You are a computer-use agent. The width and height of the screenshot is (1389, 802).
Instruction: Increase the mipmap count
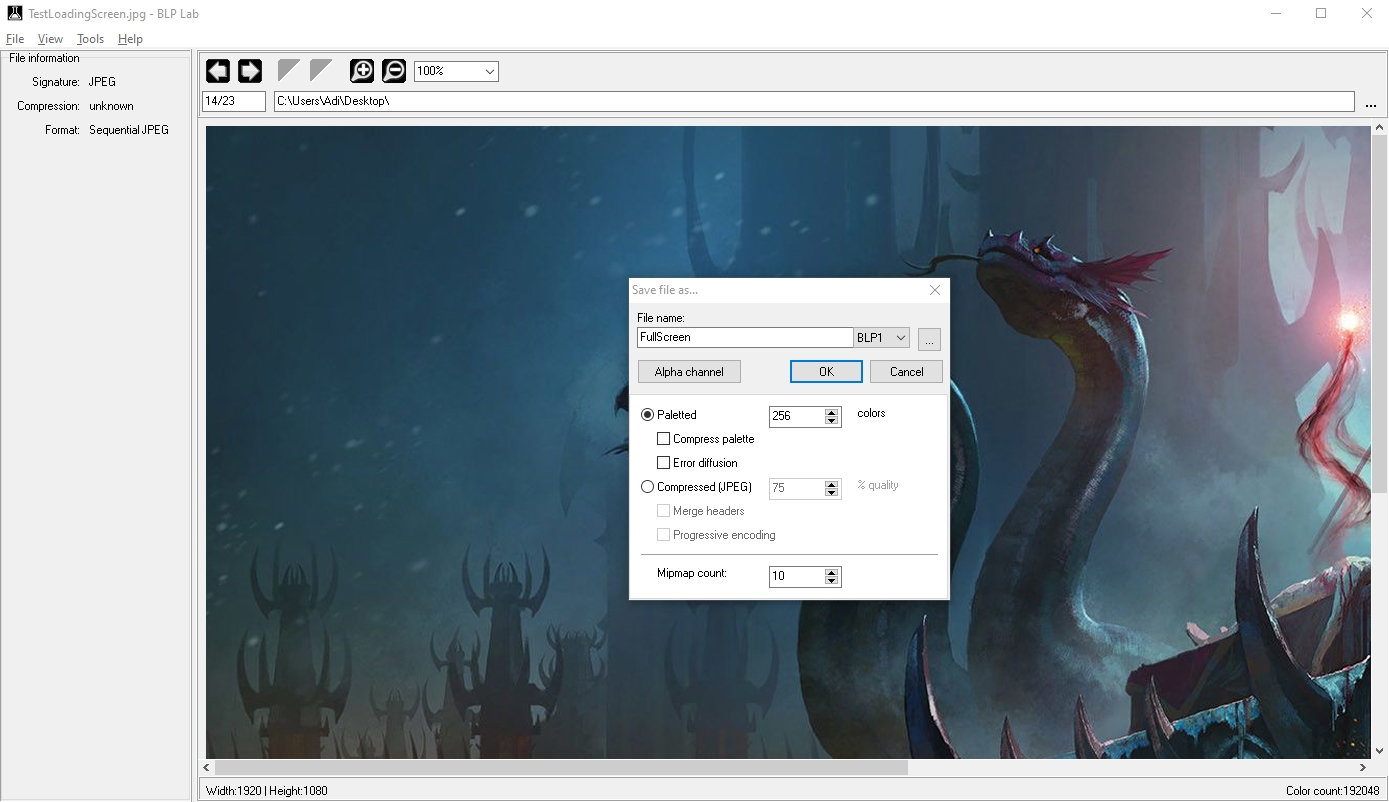(x=831, y=572)
